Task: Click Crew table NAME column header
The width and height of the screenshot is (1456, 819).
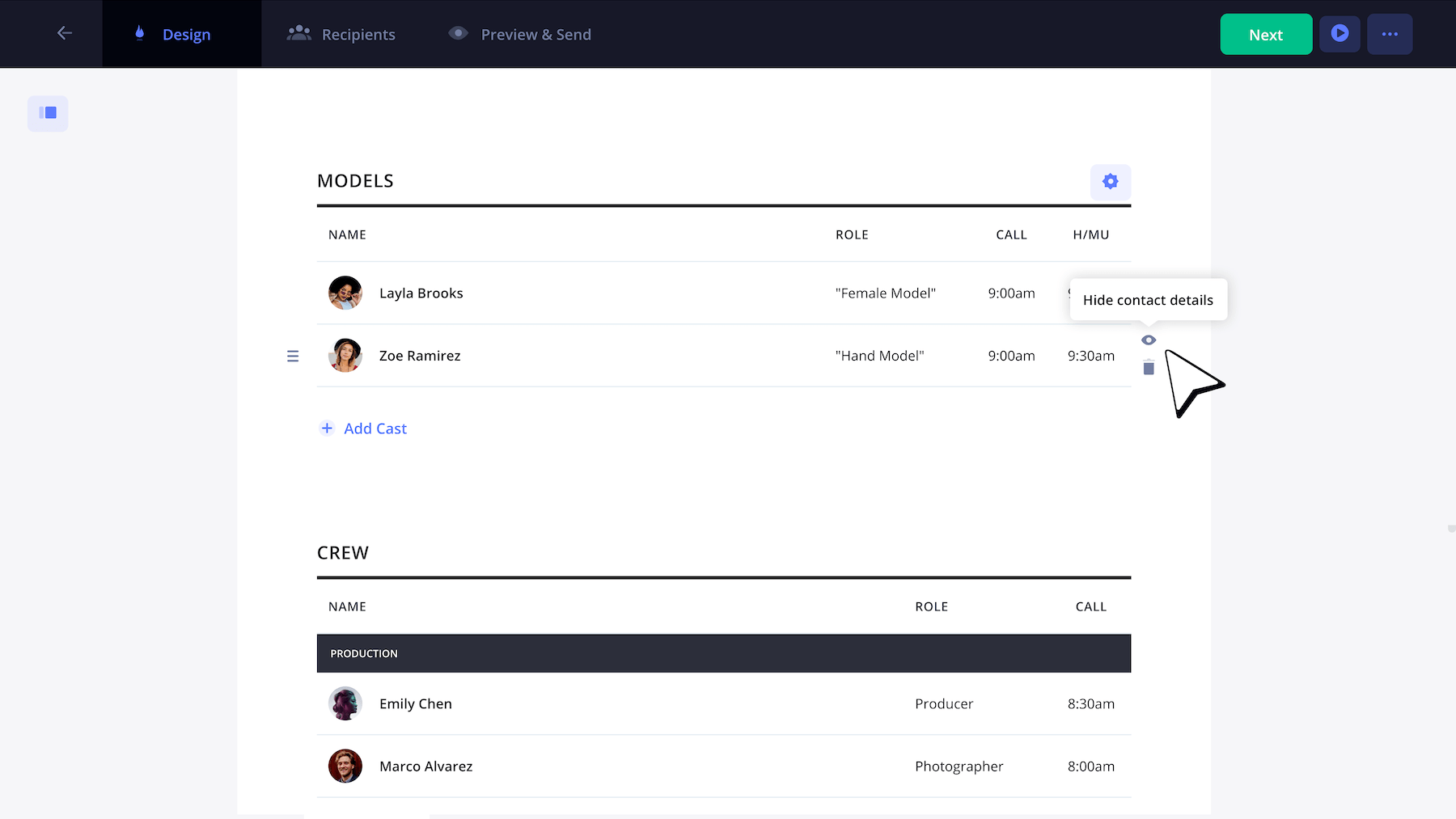Action: coord(347,606)
